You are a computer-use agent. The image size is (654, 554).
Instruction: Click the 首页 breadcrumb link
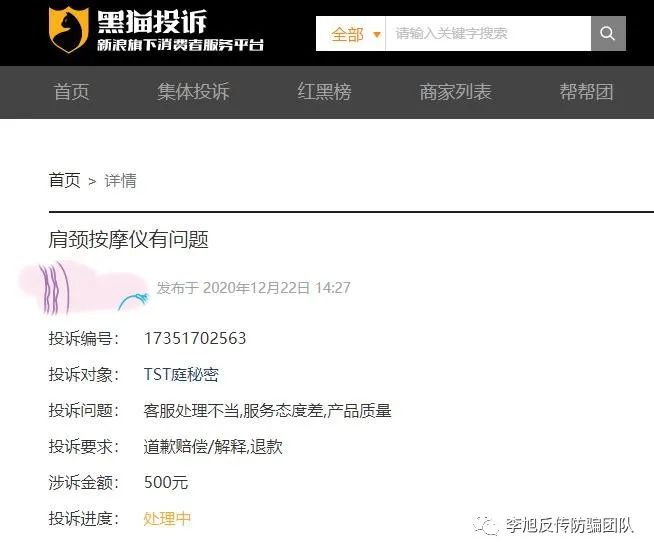click(x=65, y=181)
